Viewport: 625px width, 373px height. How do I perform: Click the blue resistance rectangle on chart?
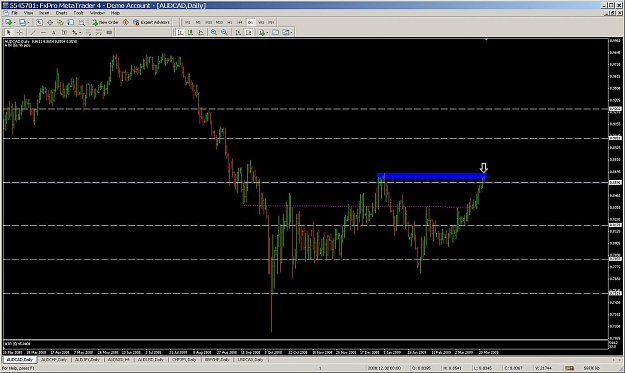click(432, 176)
